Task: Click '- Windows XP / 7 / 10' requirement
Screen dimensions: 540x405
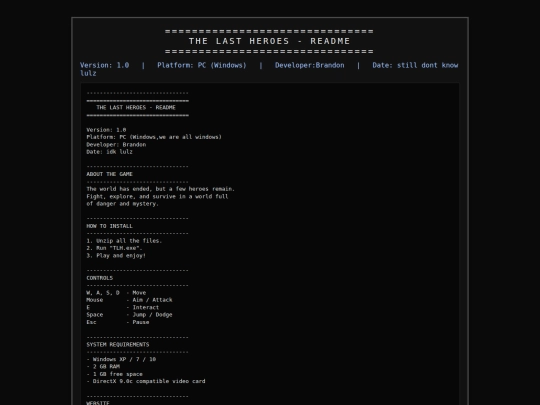Action: [121, 360]
